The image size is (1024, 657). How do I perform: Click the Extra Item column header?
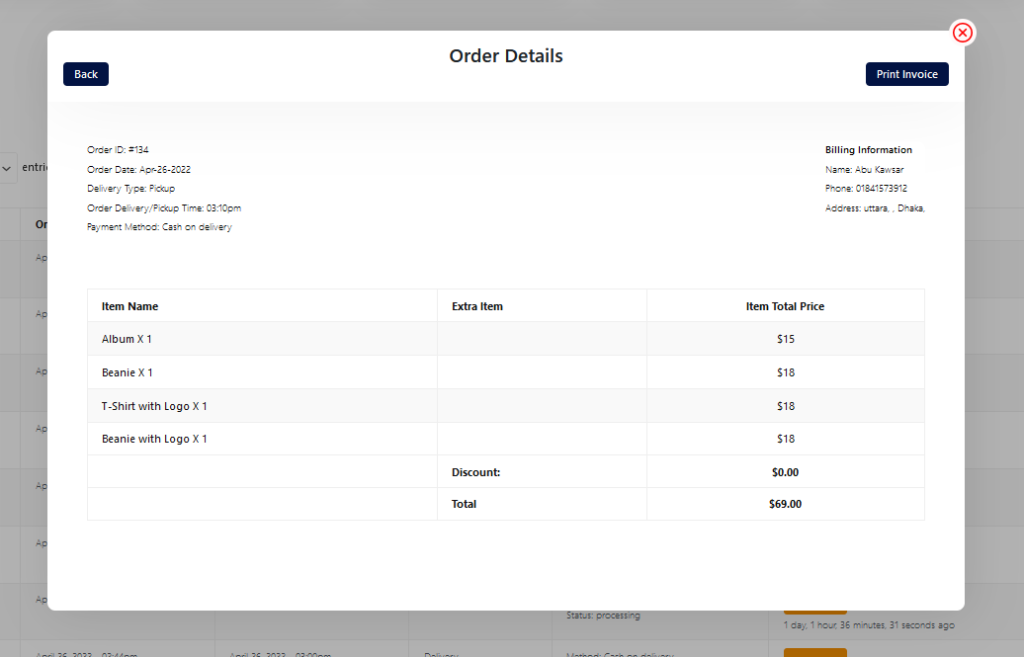477,306
